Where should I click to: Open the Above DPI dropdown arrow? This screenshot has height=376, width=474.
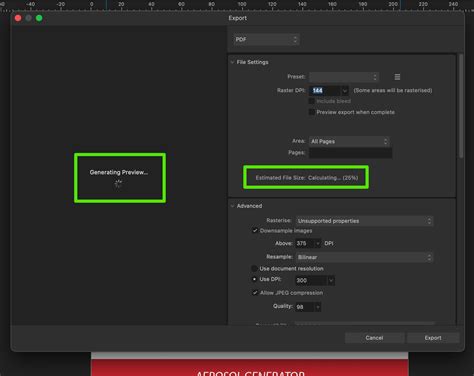point(318,243)
